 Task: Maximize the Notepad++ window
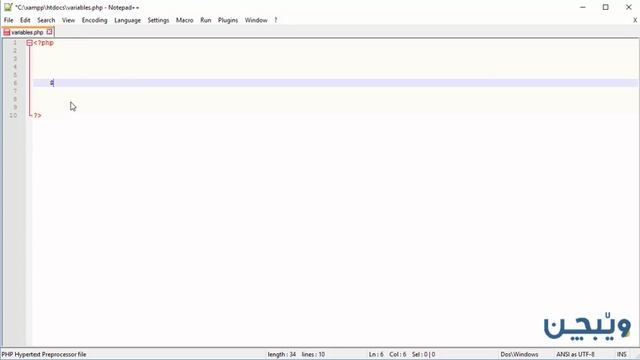tap(606, 7)
